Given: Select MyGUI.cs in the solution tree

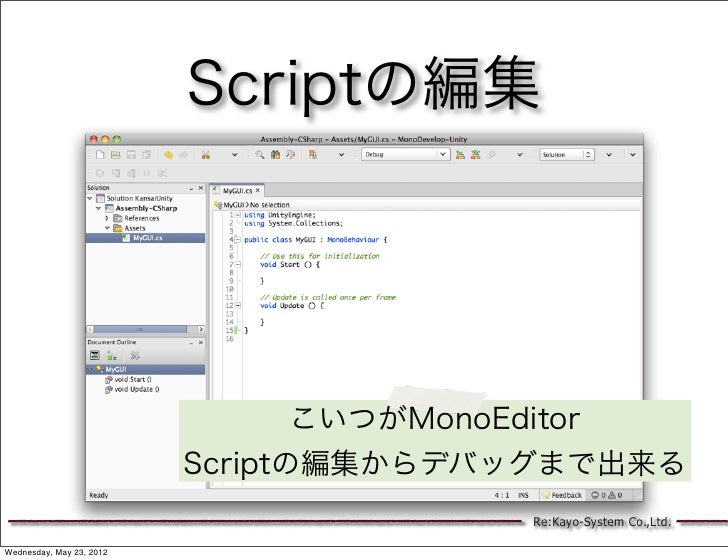Looking at the screenshot, I should 145,238.
